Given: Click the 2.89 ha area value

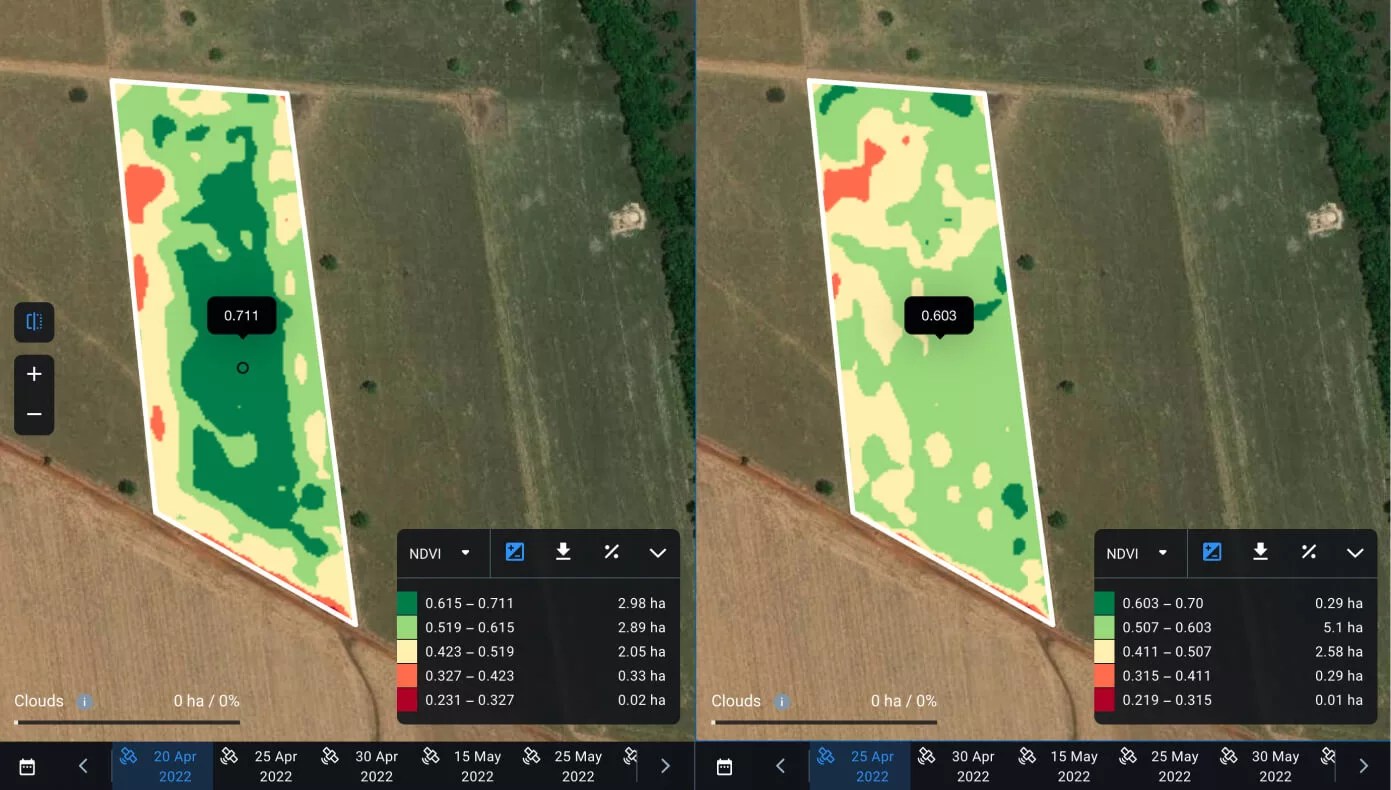Looking at the screenshot, I should (x=641, y=627).
